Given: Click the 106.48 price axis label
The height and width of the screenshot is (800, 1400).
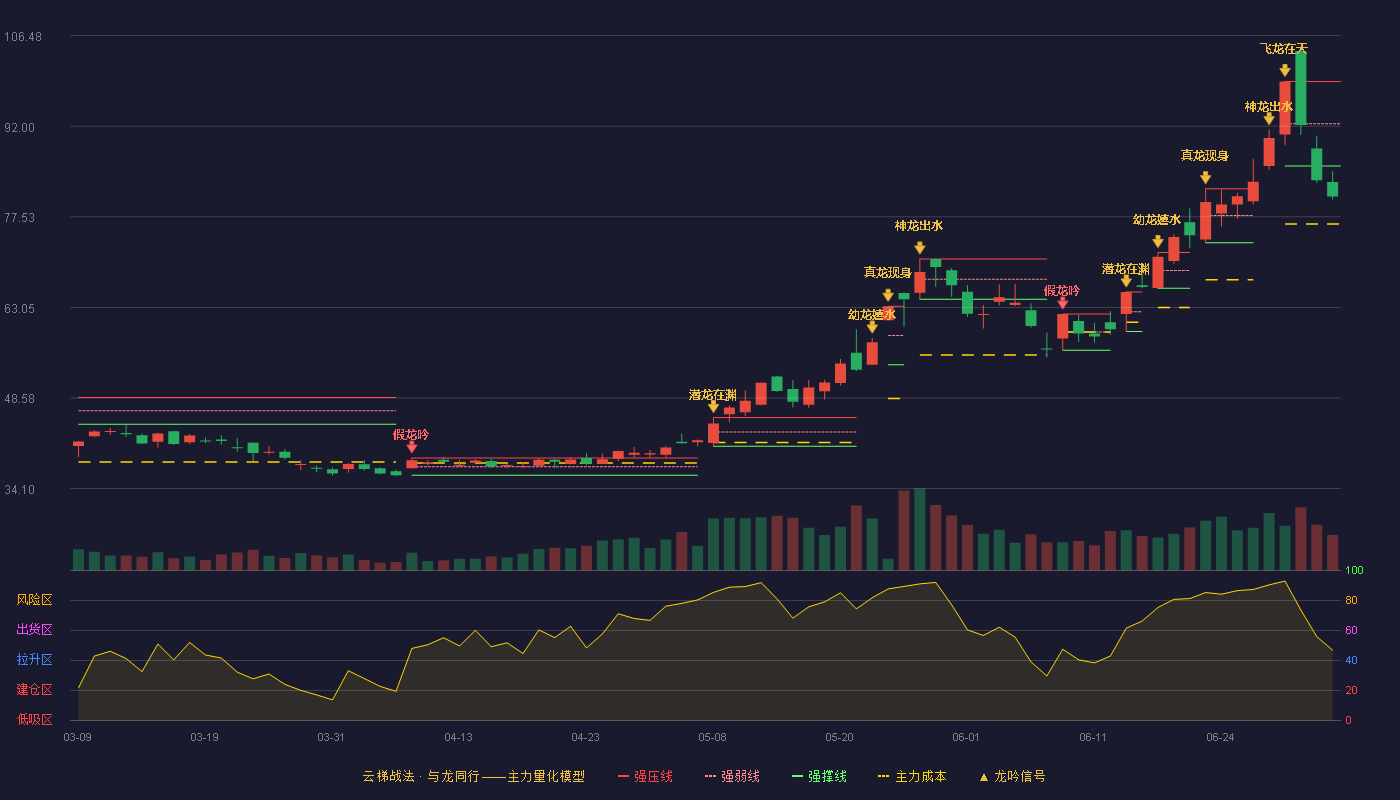Looking at the screenshot, I should (x=23, y=37).
